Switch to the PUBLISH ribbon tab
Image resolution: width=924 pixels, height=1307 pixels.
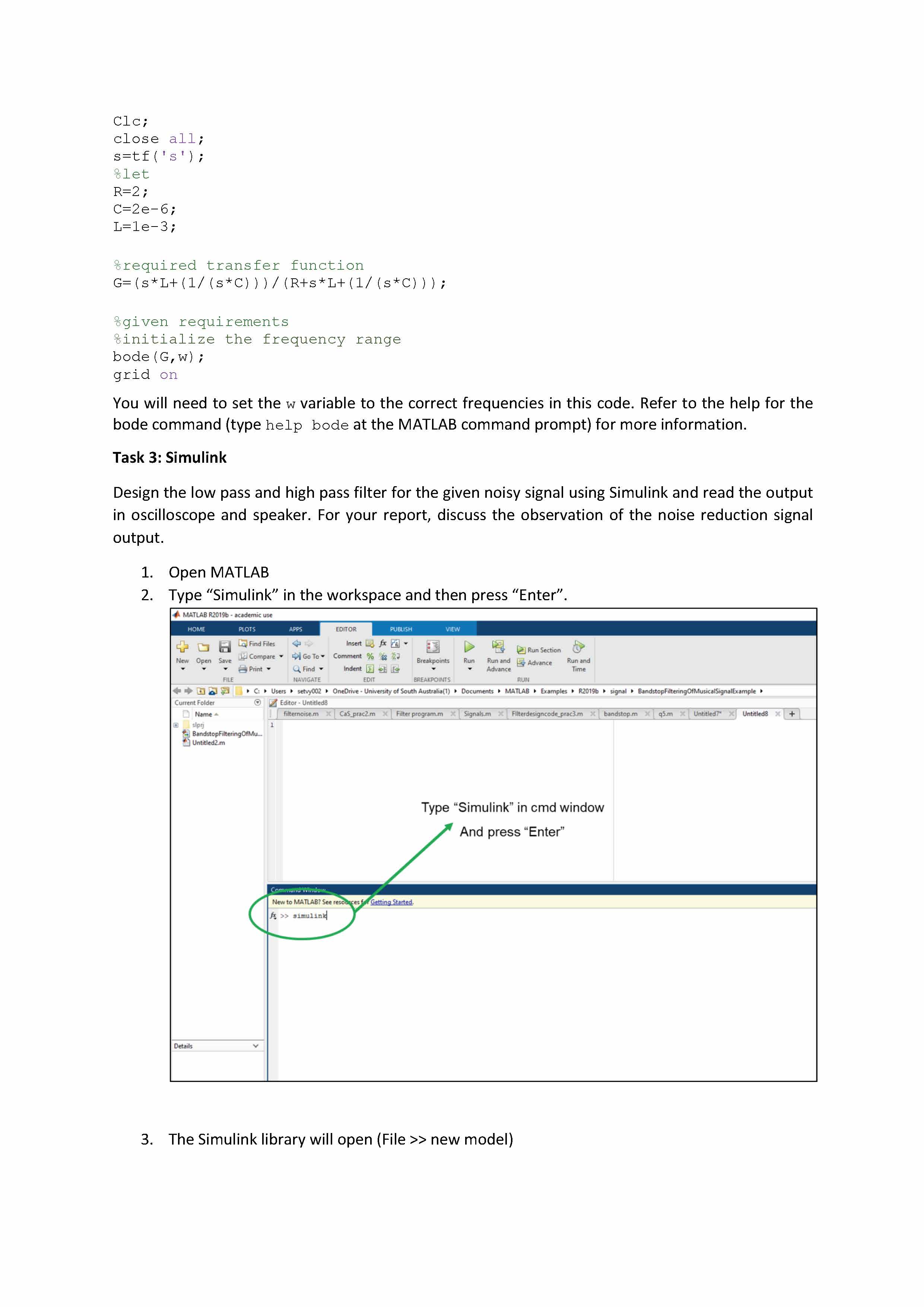(401, 629)
